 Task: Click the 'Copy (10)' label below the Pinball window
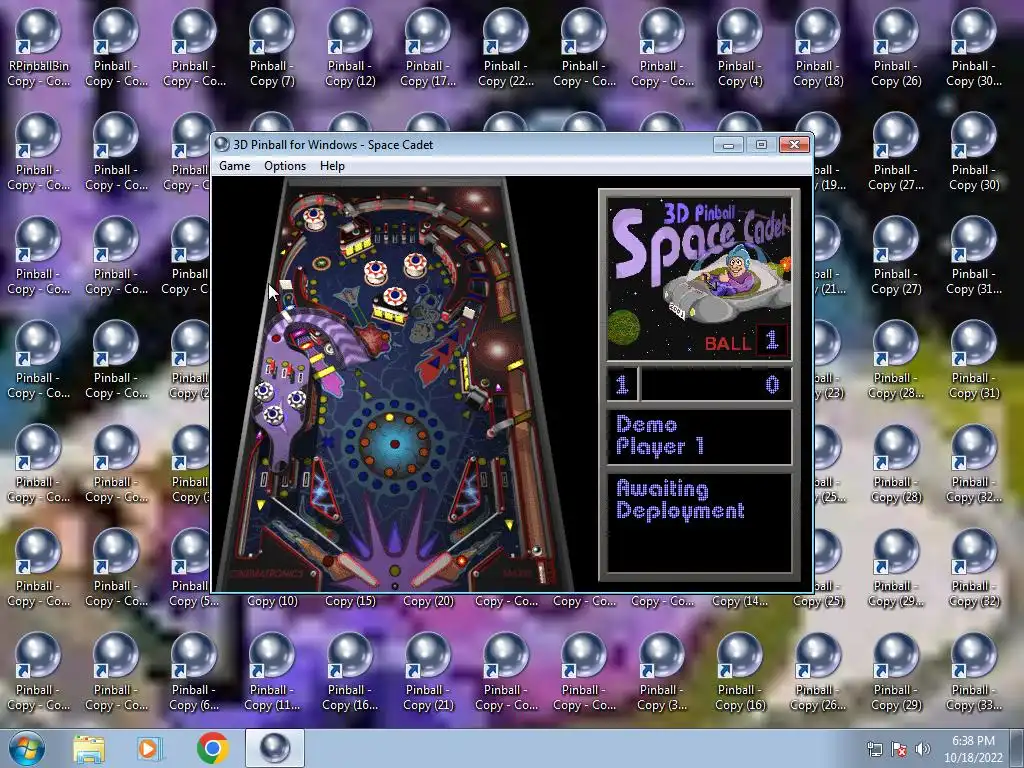click(x=272, y=601)
